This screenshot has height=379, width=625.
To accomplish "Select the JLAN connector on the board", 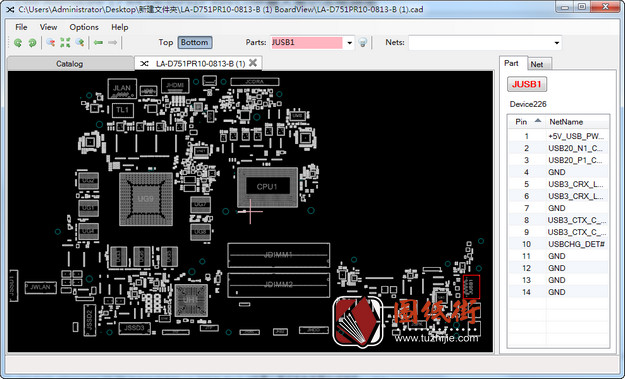I will (x=122, y=88).
